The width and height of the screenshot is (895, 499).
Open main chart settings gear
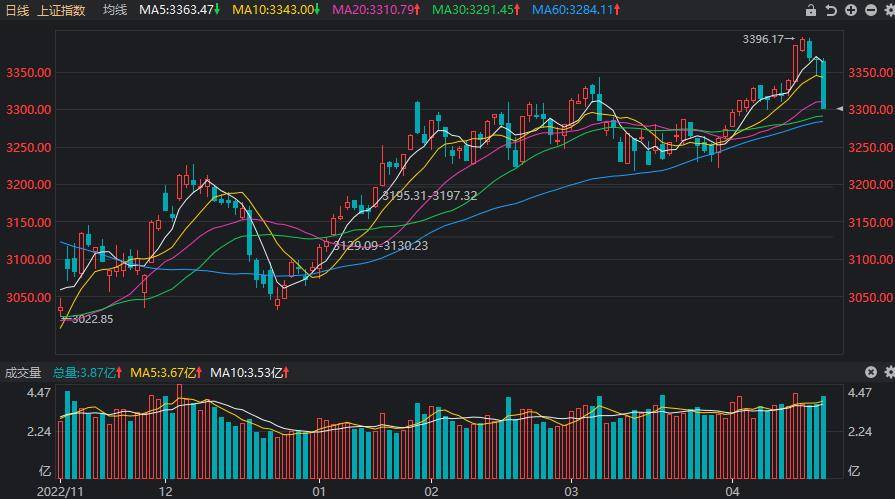(x=886, y=10)
